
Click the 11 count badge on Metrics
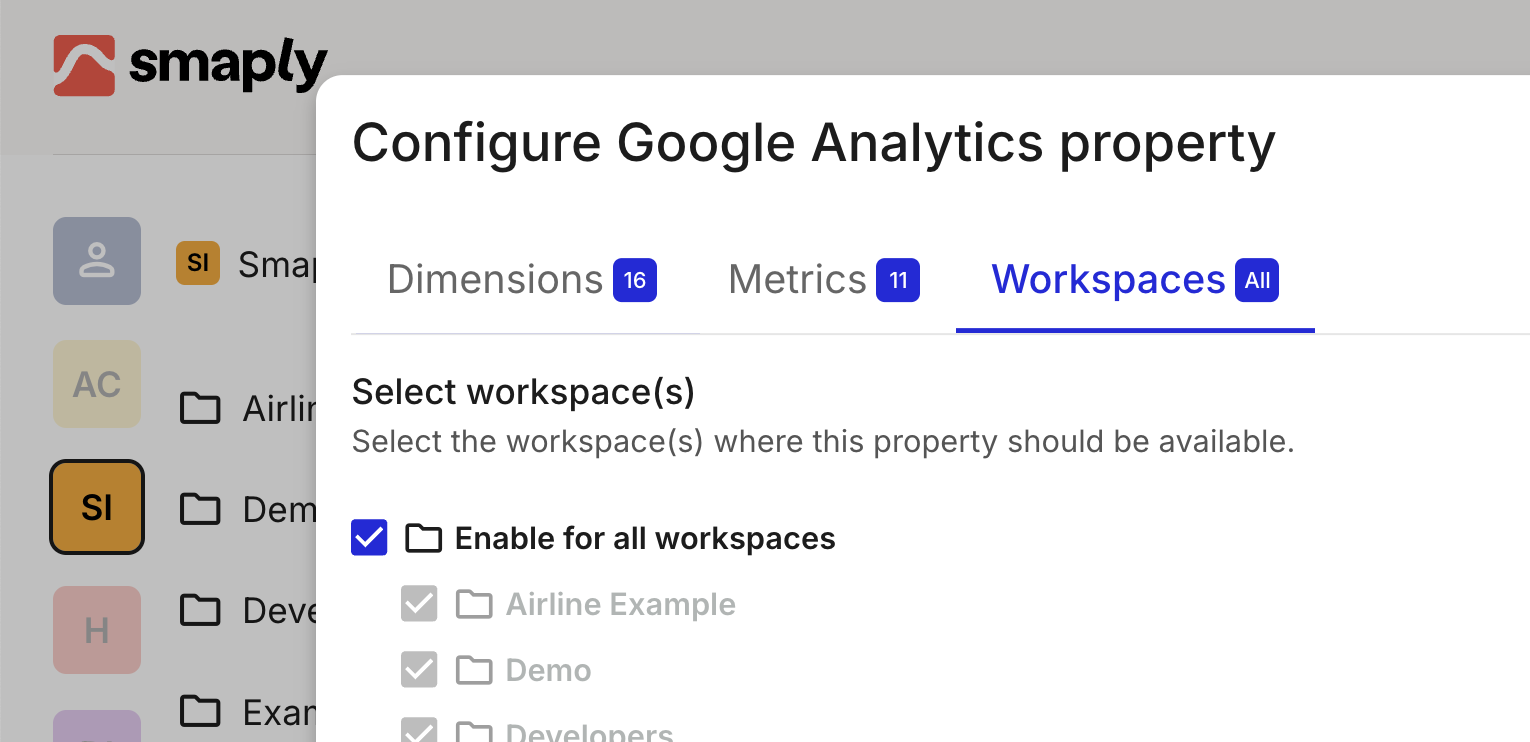[x=898, y=280]
